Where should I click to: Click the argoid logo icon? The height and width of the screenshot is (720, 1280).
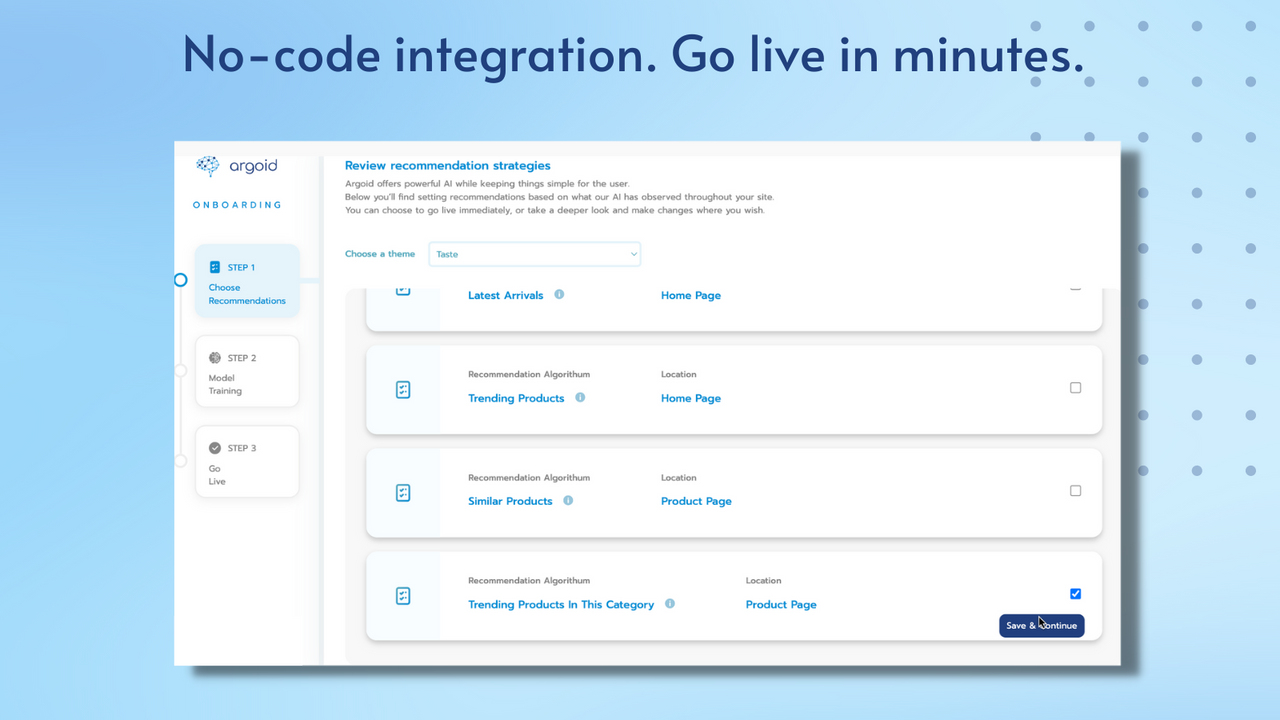[208, 166]
